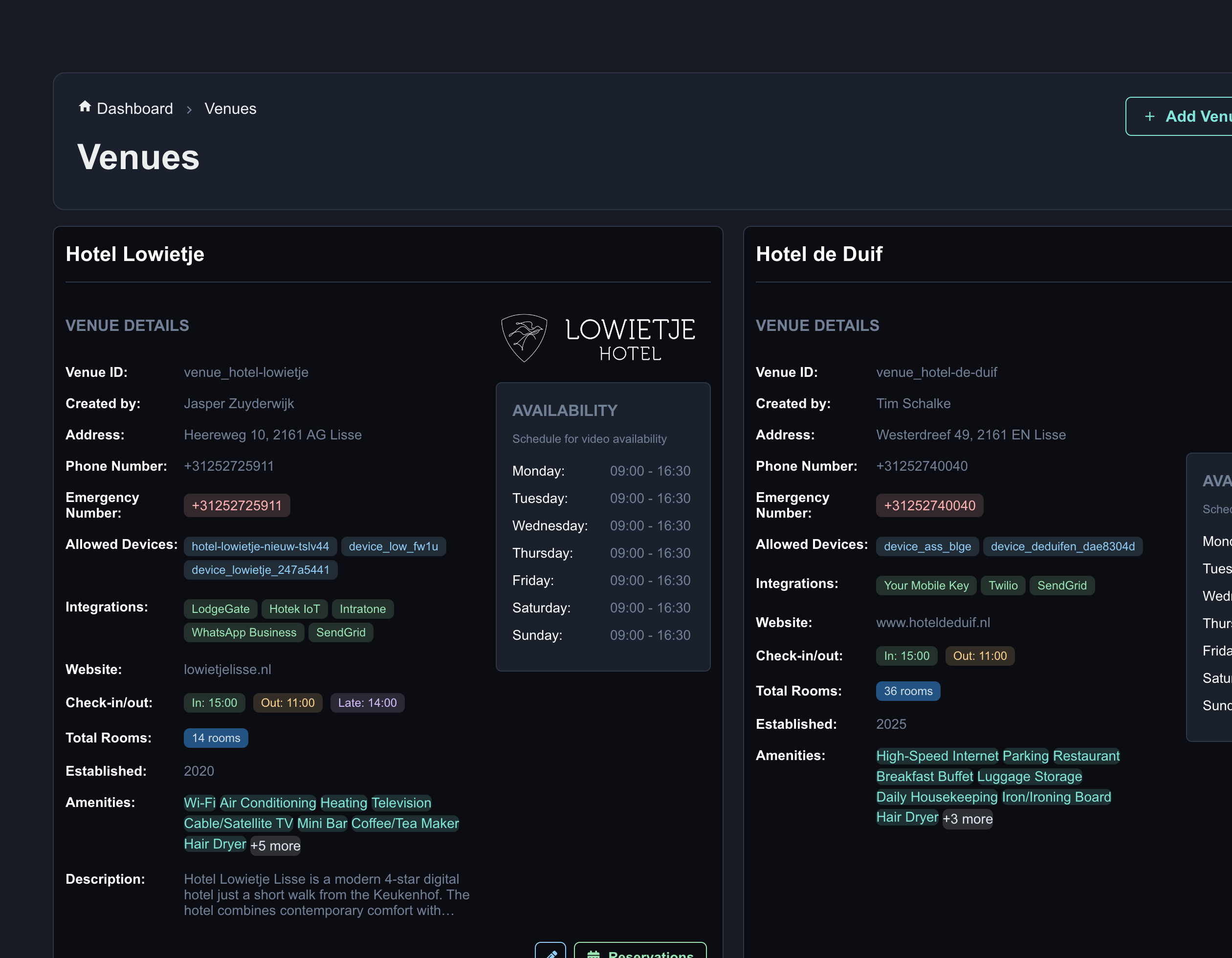This screenshot has width=1232, height=958.
Task: Select venue ID venue_hotel-lowietje
Action: tap(246, 372)
